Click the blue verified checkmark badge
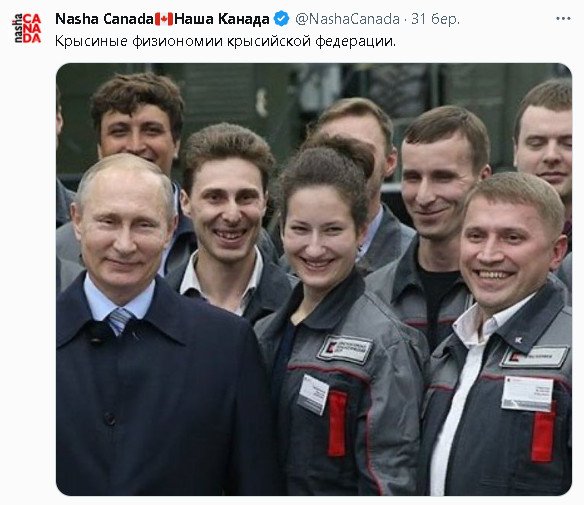The width and height of the screenshot is (584, 505). click(x=281, y=19)
